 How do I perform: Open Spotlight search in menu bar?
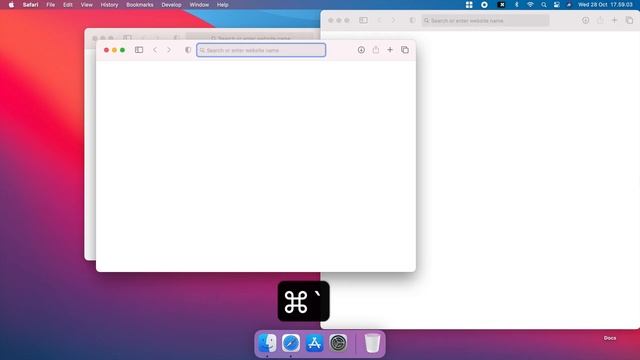(544, 5)
